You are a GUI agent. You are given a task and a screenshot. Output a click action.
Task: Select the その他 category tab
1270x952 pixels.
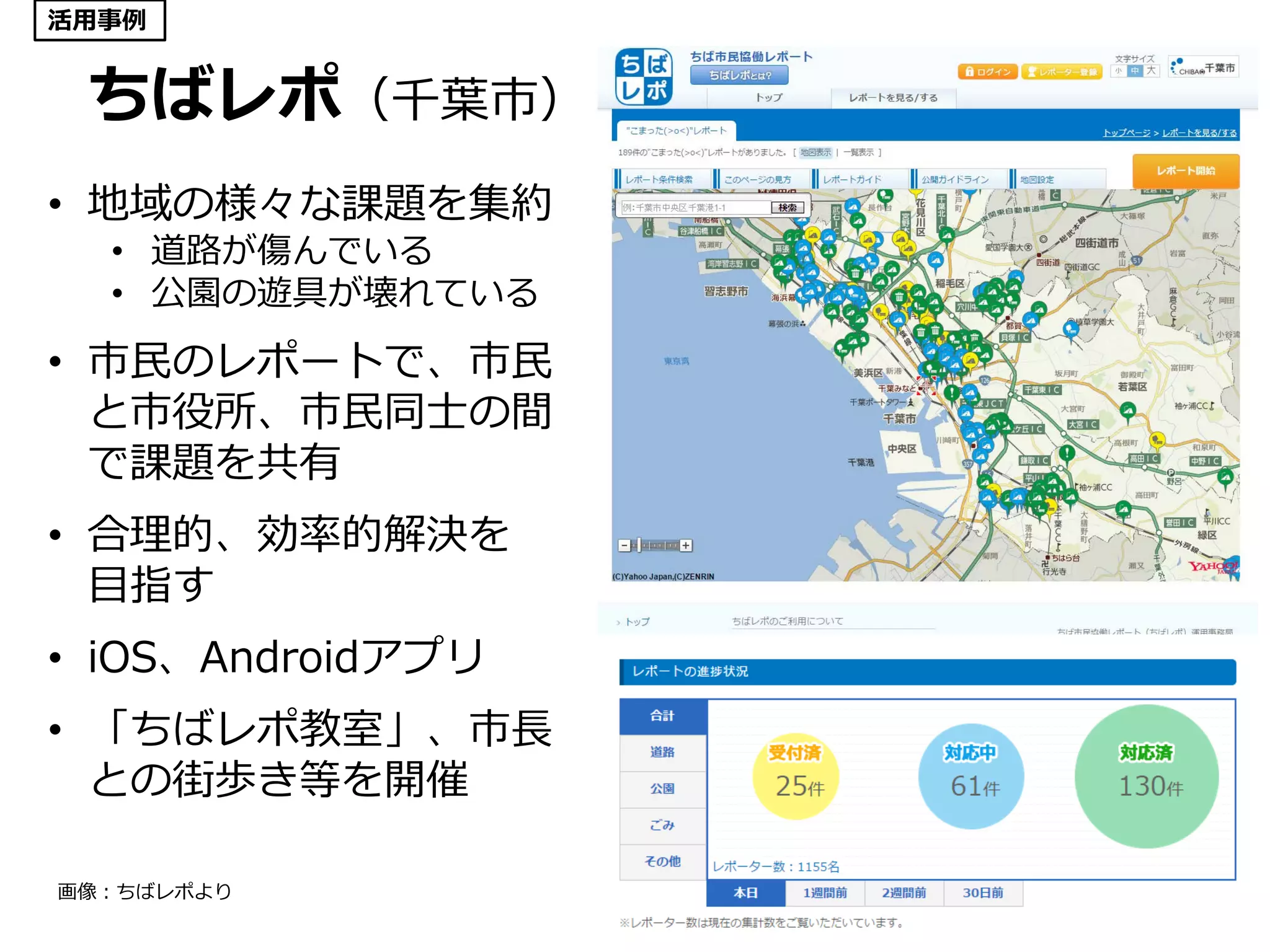pos(663,862)
